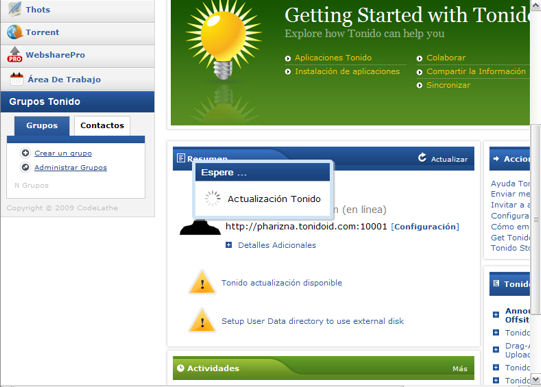Click Tonido actualización disponible link
541x387 pixels.
tap(282, 283)
